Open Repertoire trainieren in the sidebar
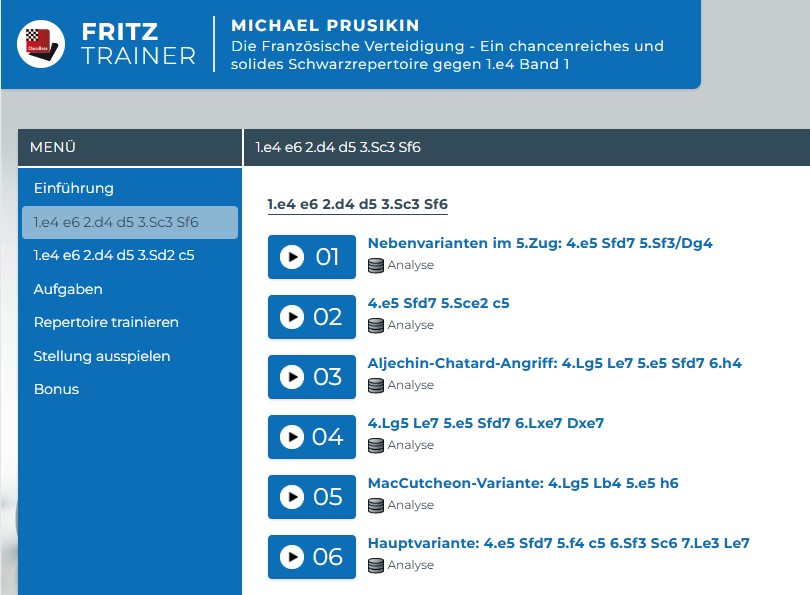810x595 pixels. [x=106, y=322]
